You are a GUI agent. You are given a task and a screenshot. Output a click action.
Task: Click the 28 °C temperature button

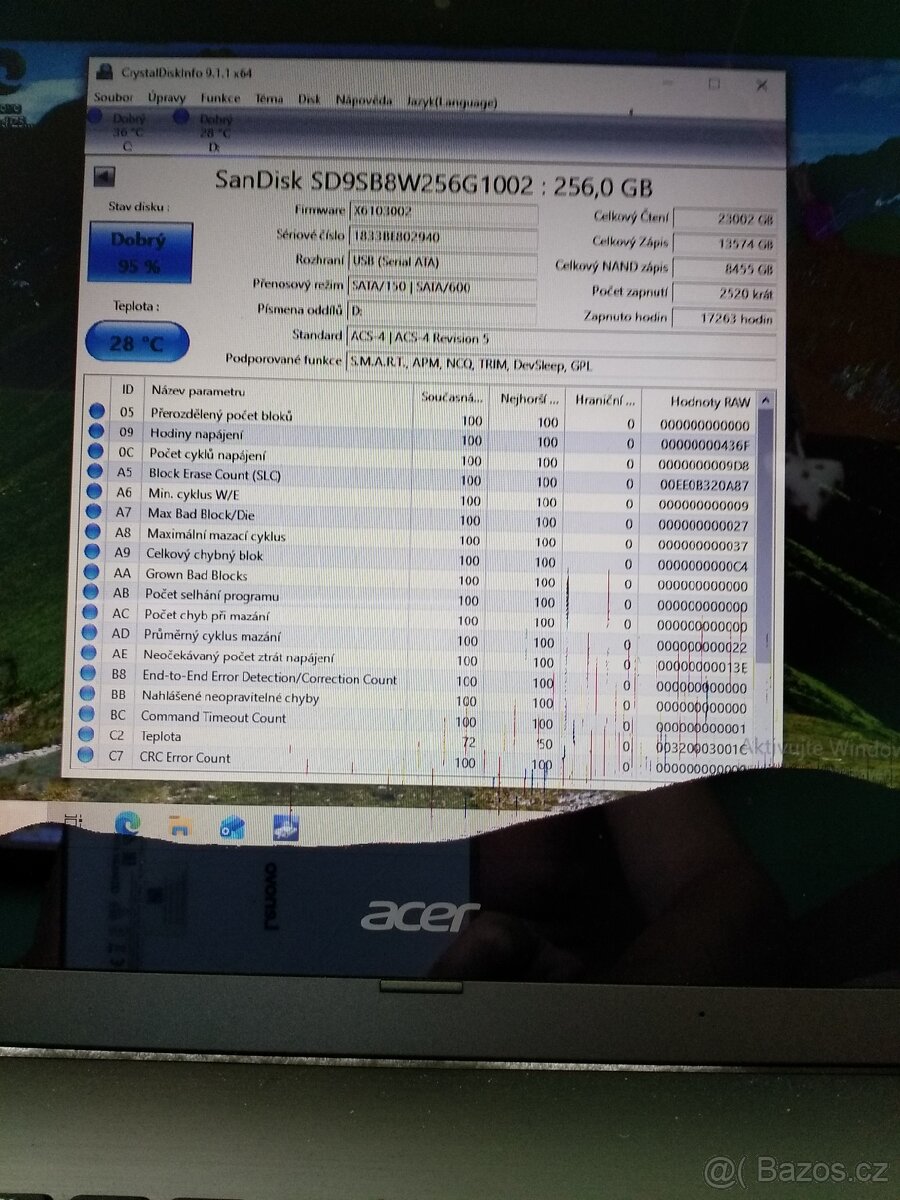137,343
